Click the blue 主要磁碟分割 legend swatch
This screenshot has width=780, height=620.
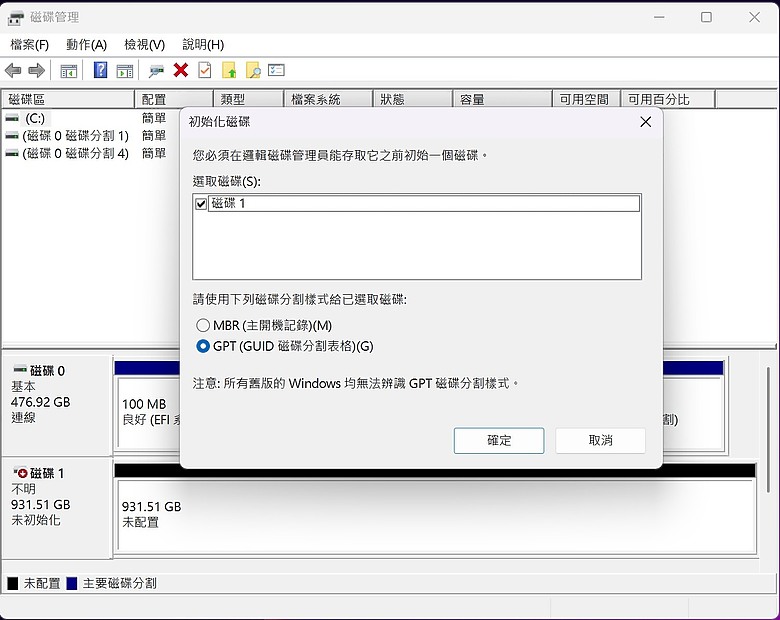72,584
